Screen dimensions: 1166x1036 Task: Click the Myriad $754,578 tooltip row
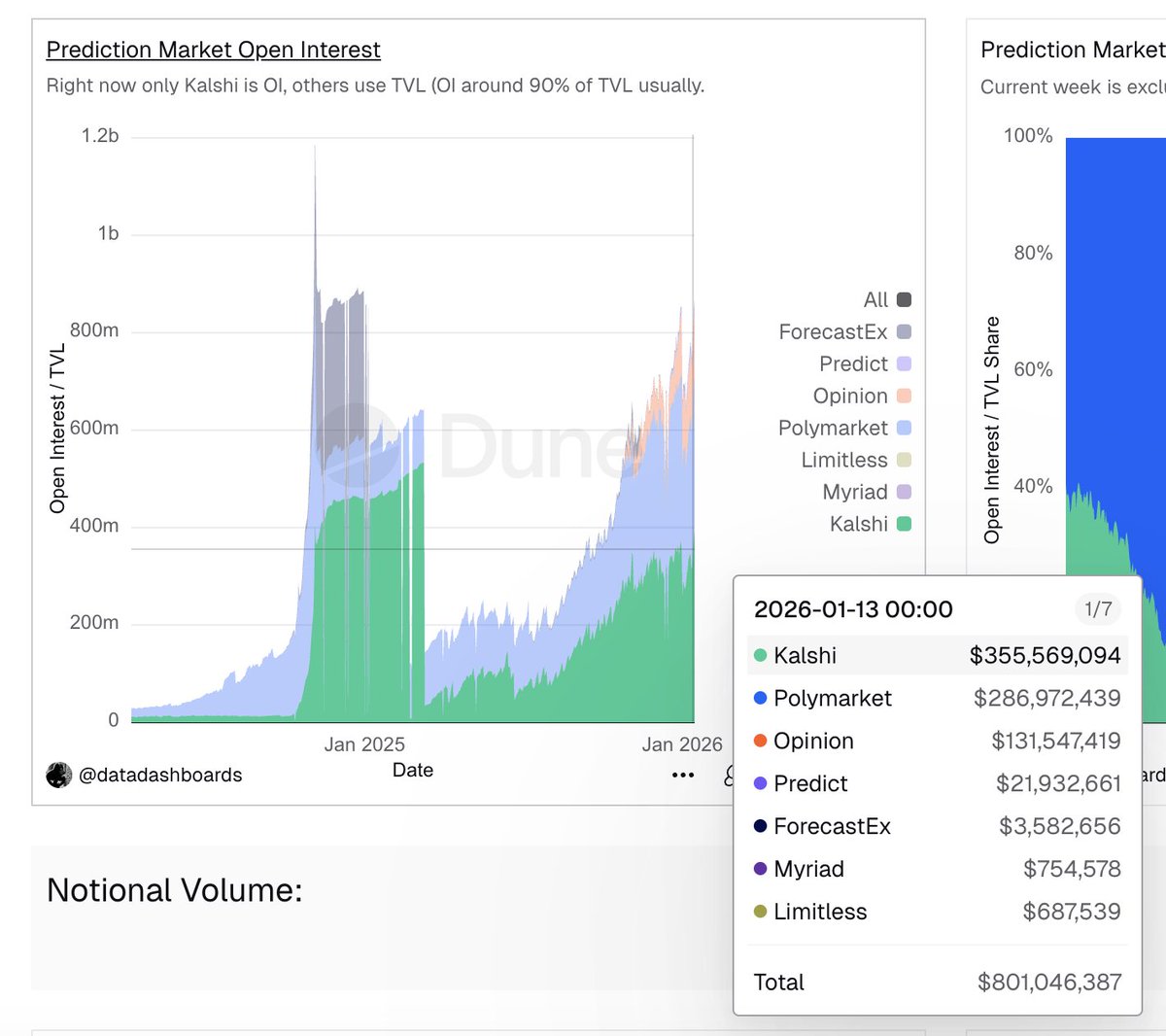[938, 869]
